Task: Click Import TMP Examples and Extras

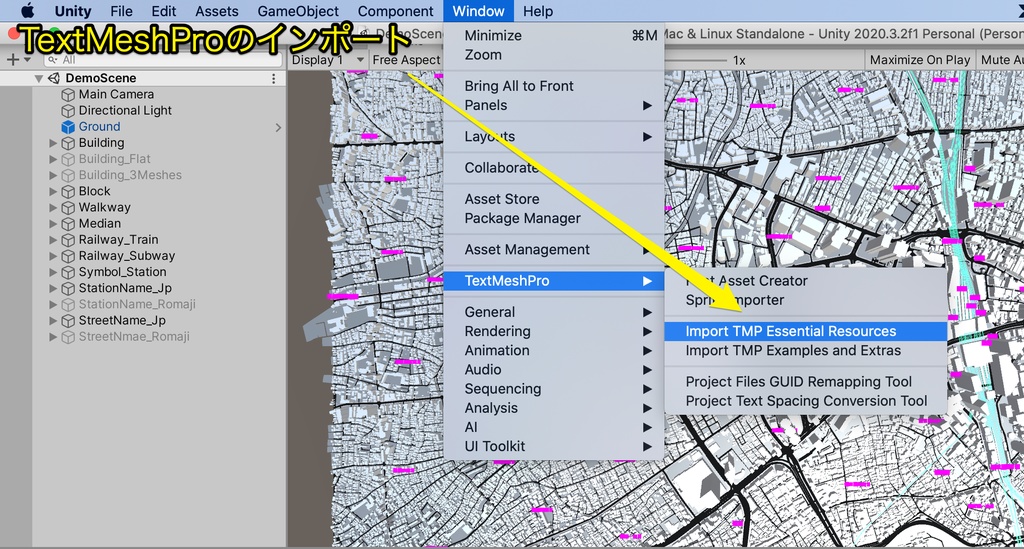Action: [806, 351]
